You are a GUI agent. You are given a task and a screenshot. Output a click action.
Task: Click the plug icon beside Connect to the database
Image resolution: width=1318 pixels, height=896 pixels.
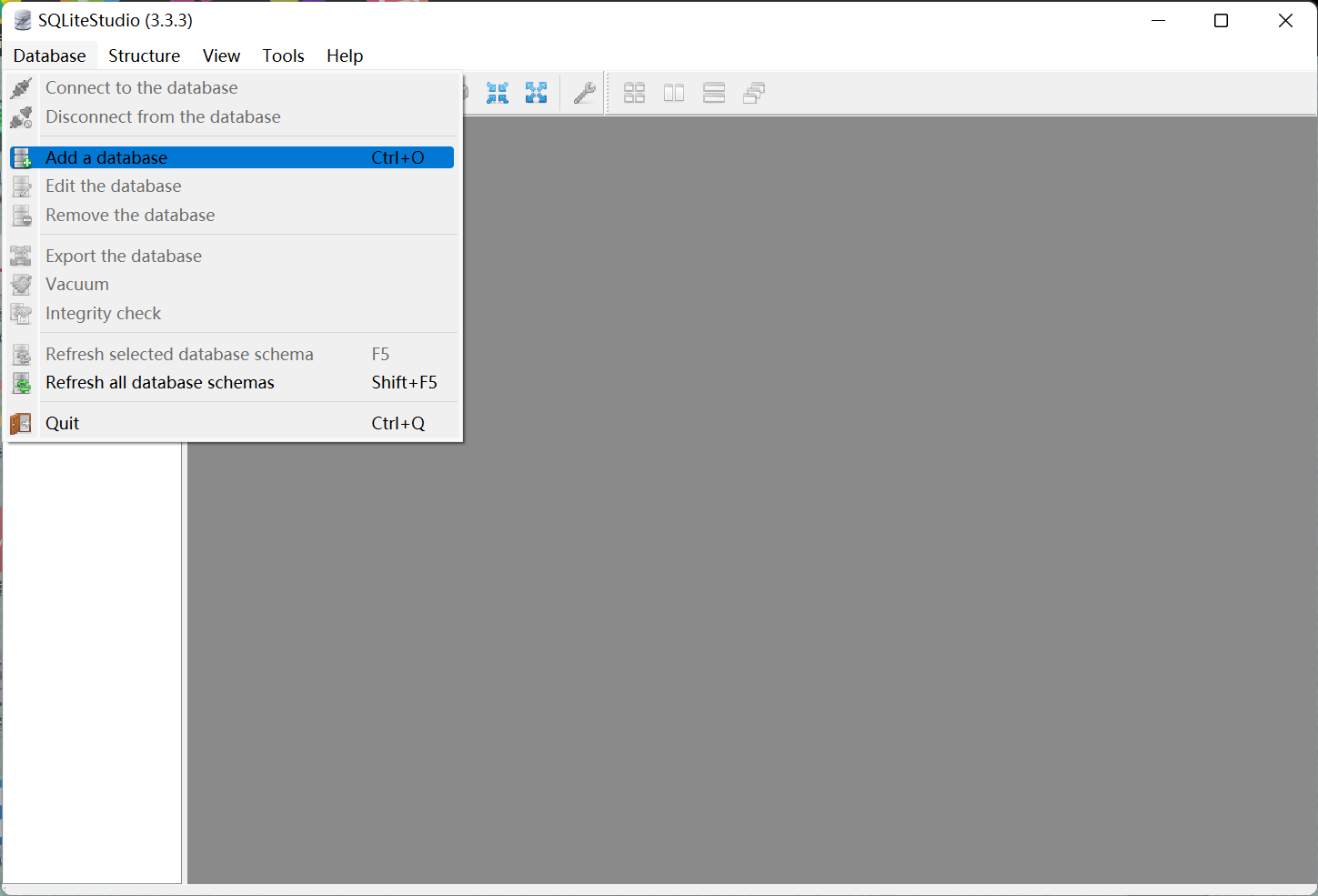pyautogui.click(x=22, y=88)
